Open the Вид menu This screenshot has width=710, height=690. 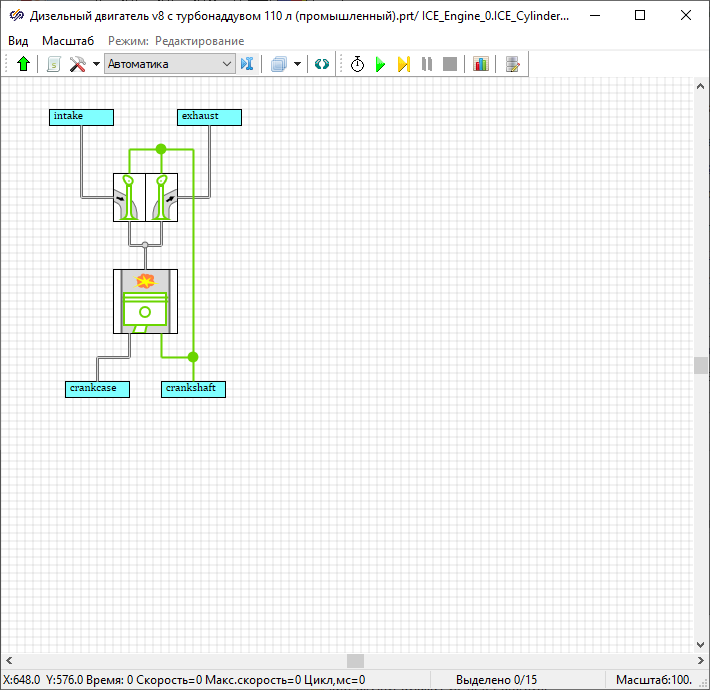(18, 40)
